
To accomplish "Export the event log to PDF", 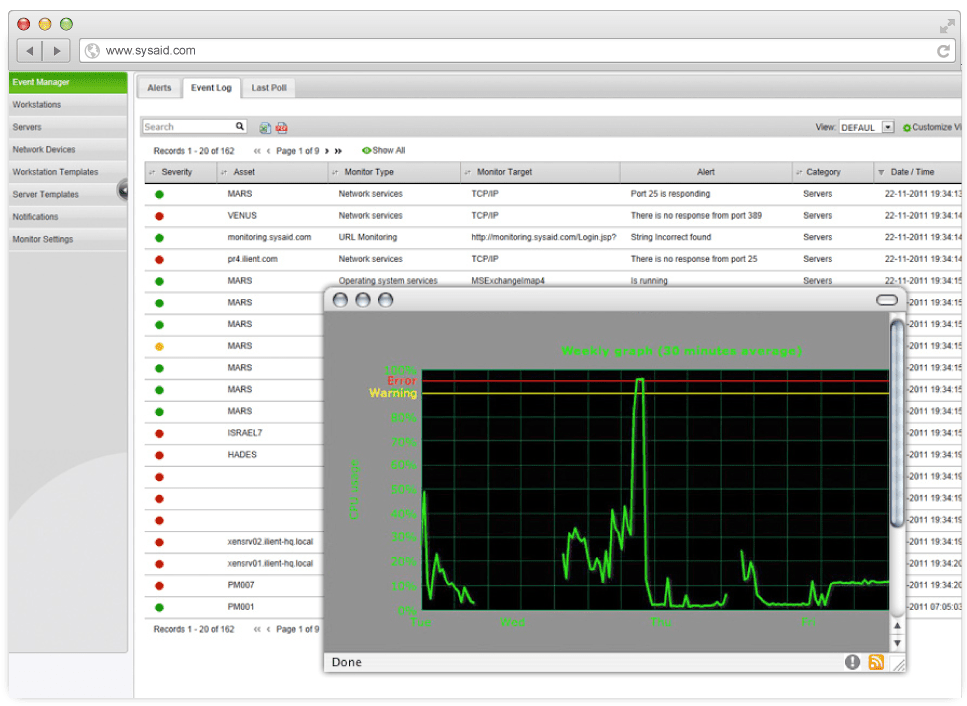I will point(281,128).
